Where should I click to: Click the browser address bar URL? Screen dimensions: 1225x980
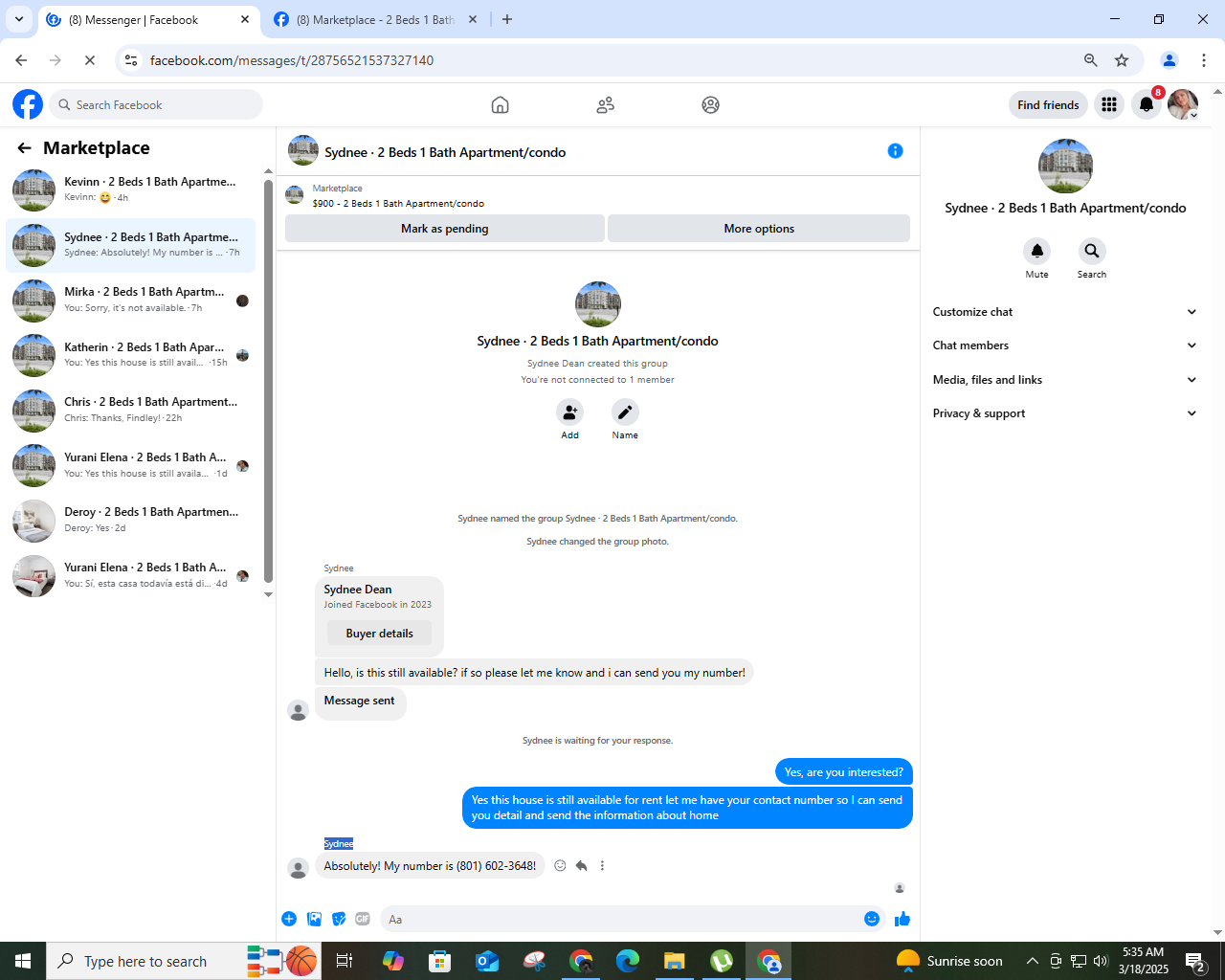click(292, 60)
